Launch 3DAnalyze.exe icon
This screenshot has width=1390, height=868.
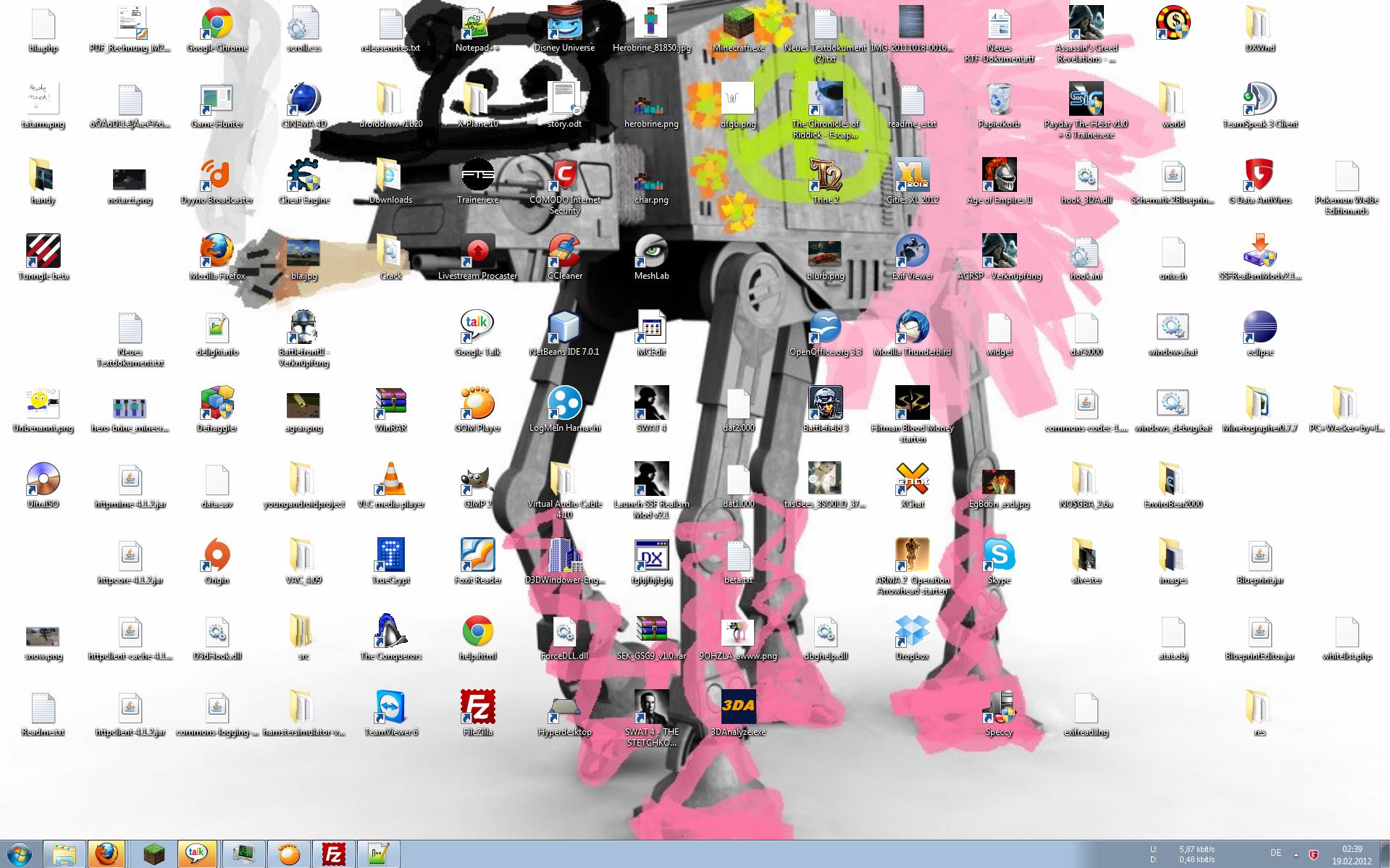tap(738, 714)
